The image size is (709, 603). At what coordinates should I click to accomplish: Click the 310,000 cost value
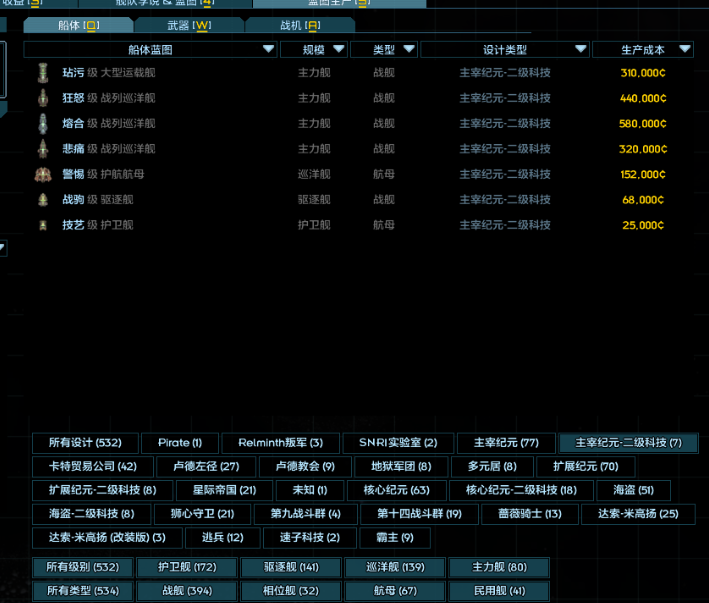tap(643, 73)
